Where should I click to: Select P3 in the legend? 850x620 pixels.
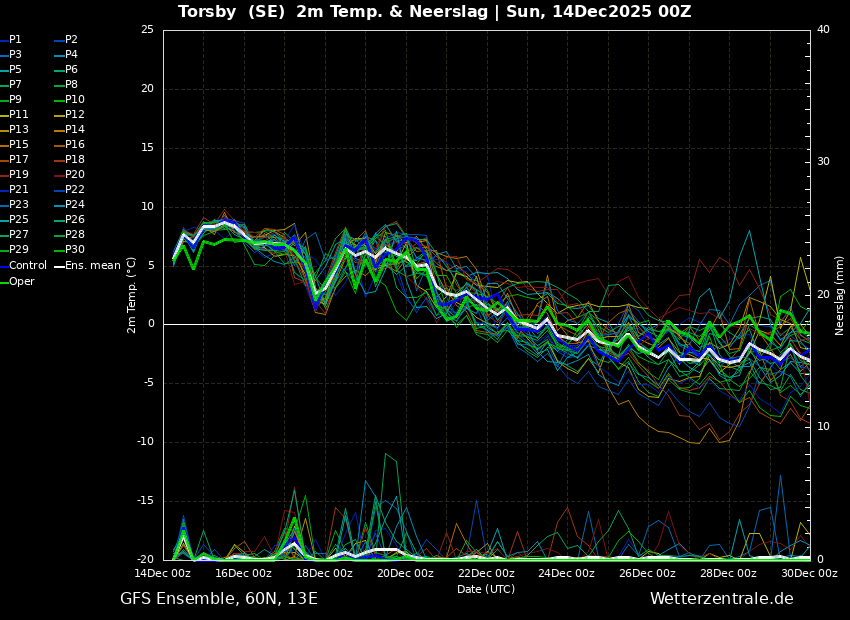[x=11, y=55]
